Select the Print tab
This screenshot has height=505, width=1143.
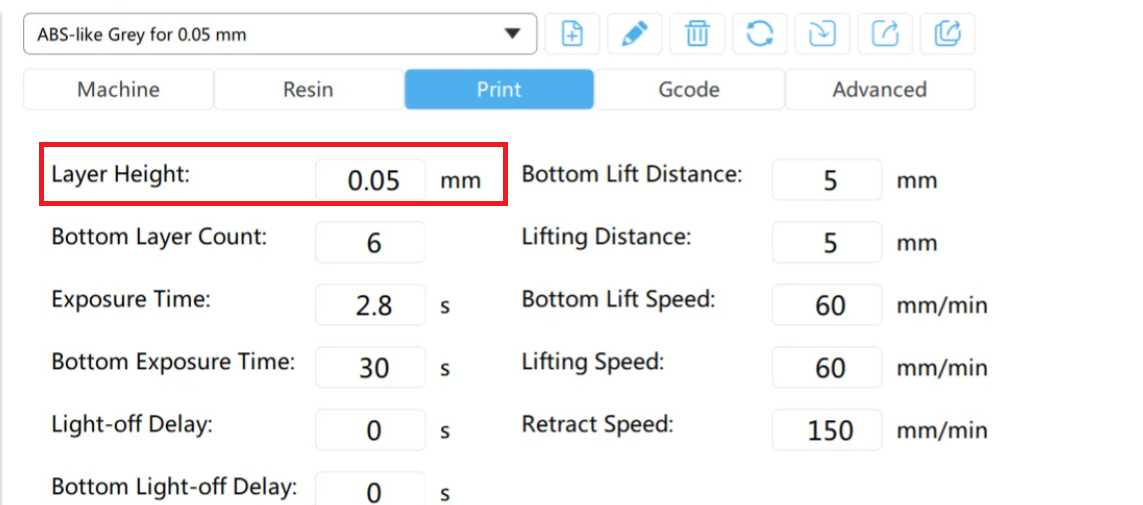coord(499,90)
